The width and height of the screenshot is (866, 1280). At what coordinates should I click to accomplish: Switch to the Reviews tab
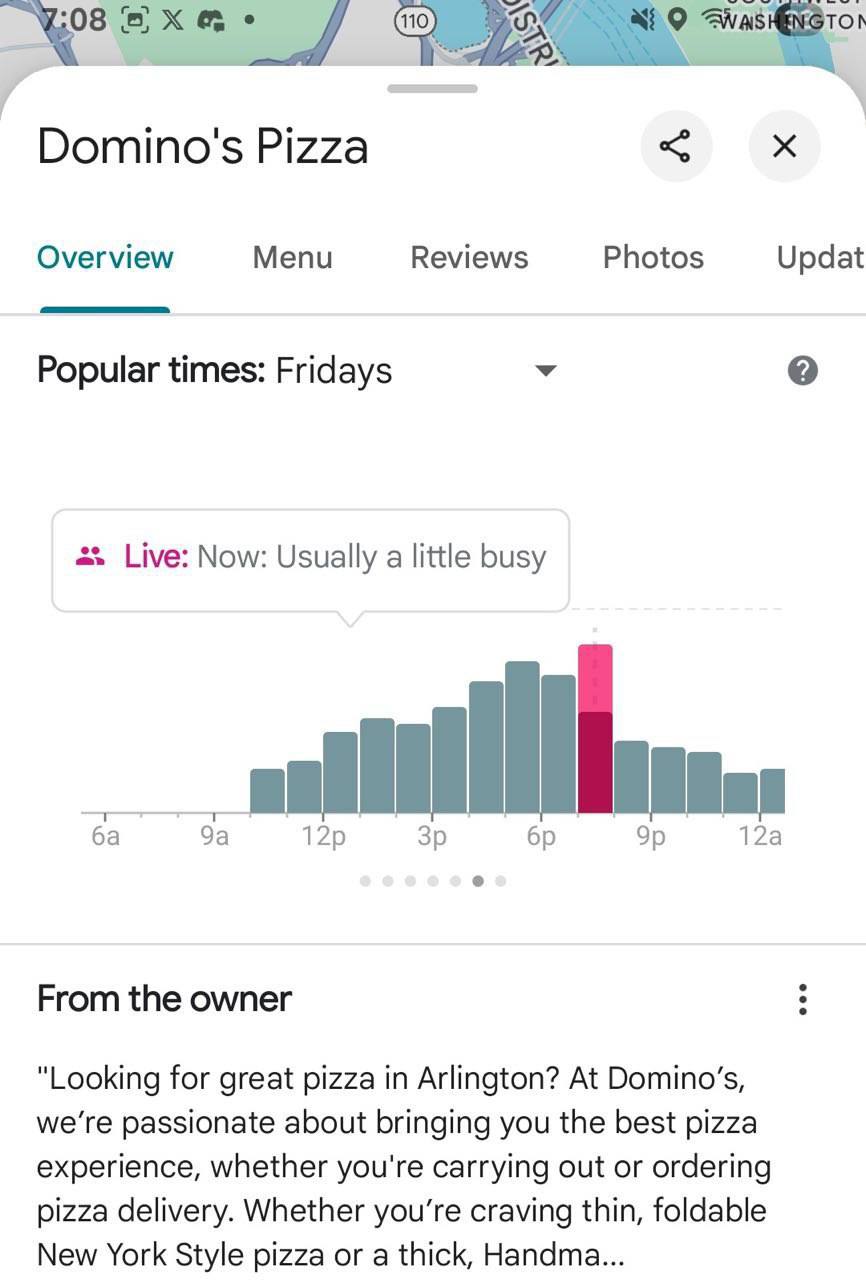(x=469, y=257)
